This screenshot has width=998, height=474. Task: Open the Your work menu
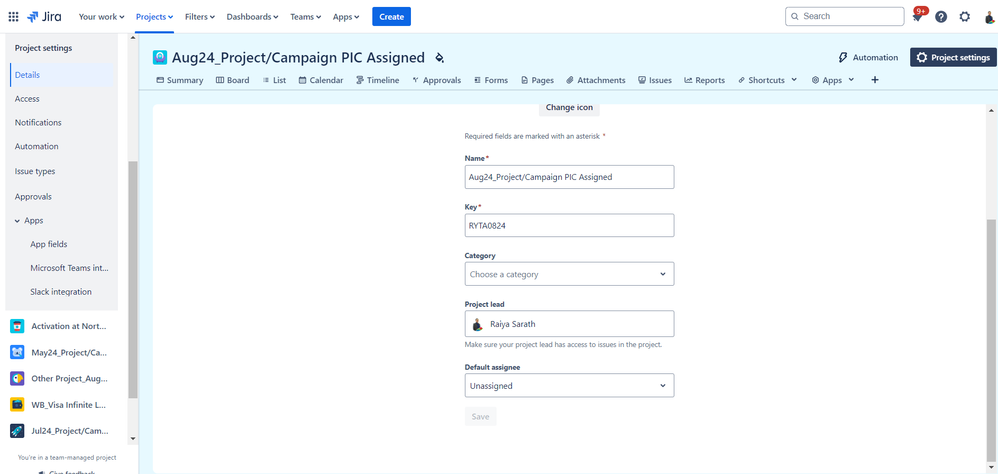click(x=101, y=17)
